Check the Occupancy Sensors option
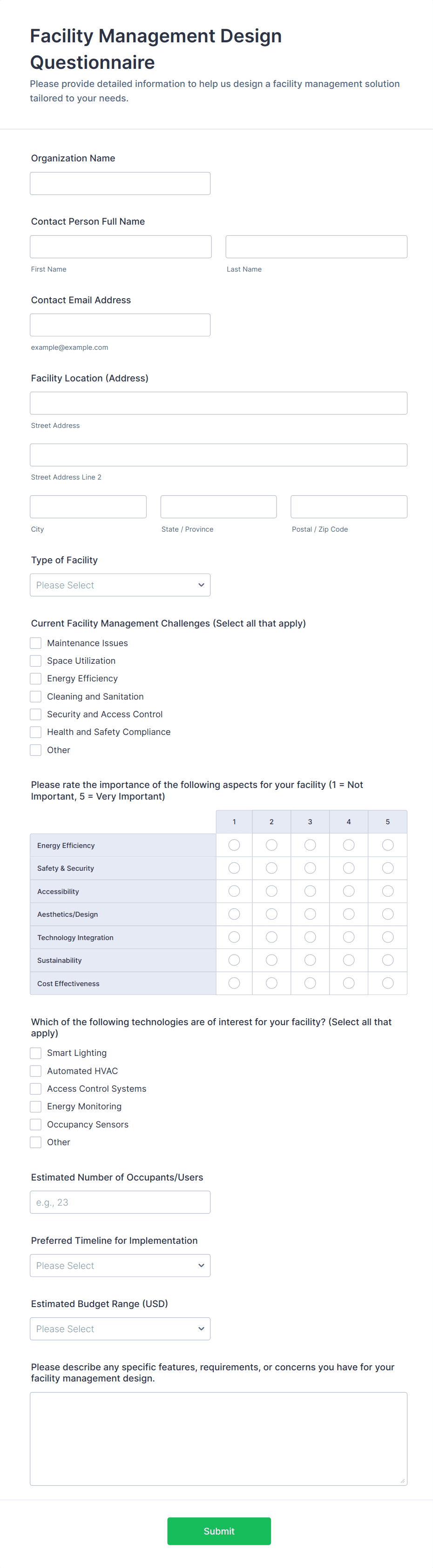 pyautogui.click(x=36, y=1124)
